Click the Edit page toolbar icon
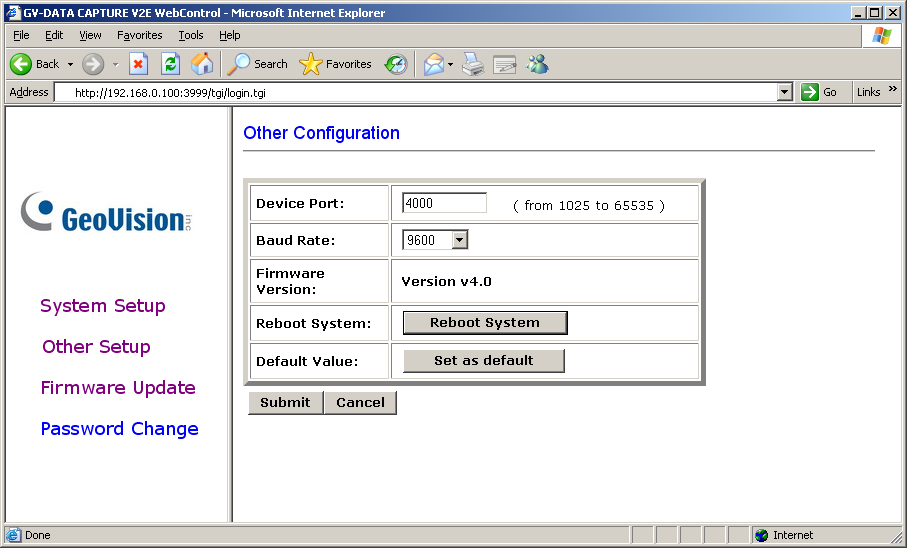The image size is (907, 548). pos(504,64)
